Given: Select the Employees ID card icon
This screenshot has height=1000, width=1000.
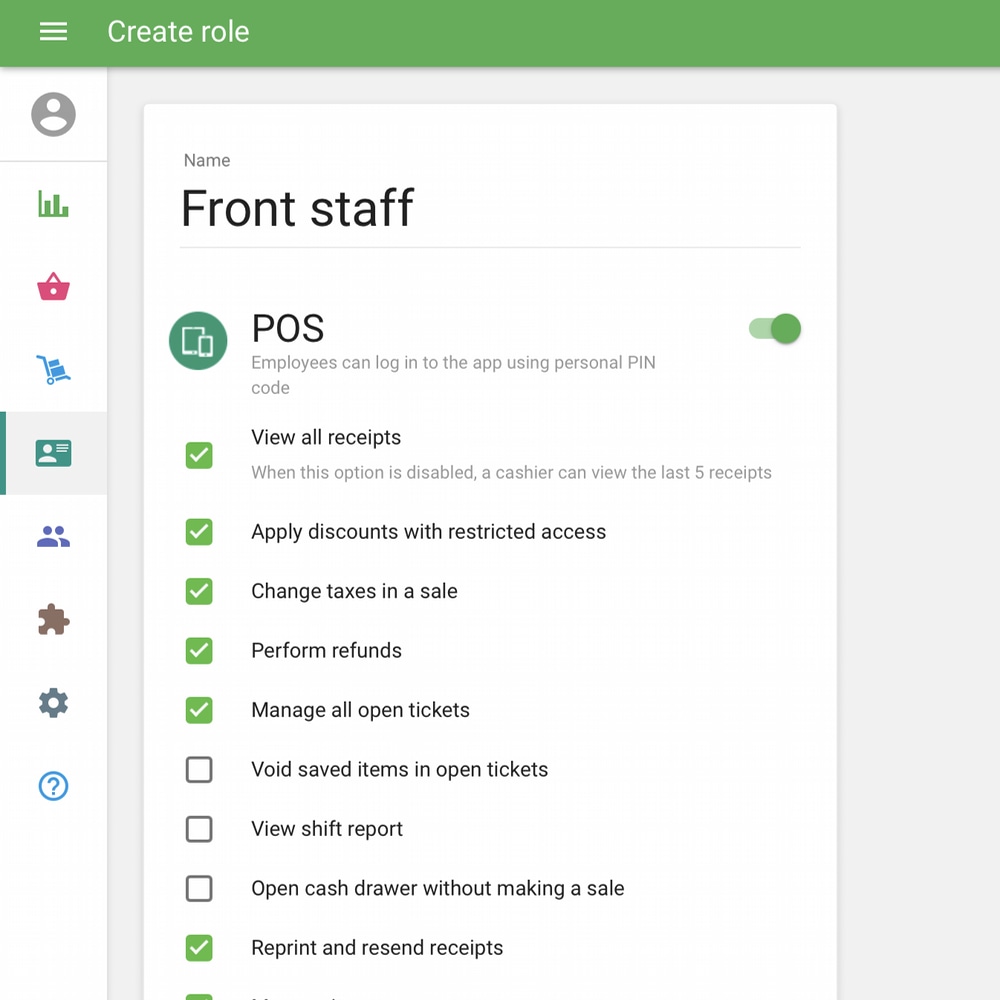Looking at the screenshot, I should point(54,453).
